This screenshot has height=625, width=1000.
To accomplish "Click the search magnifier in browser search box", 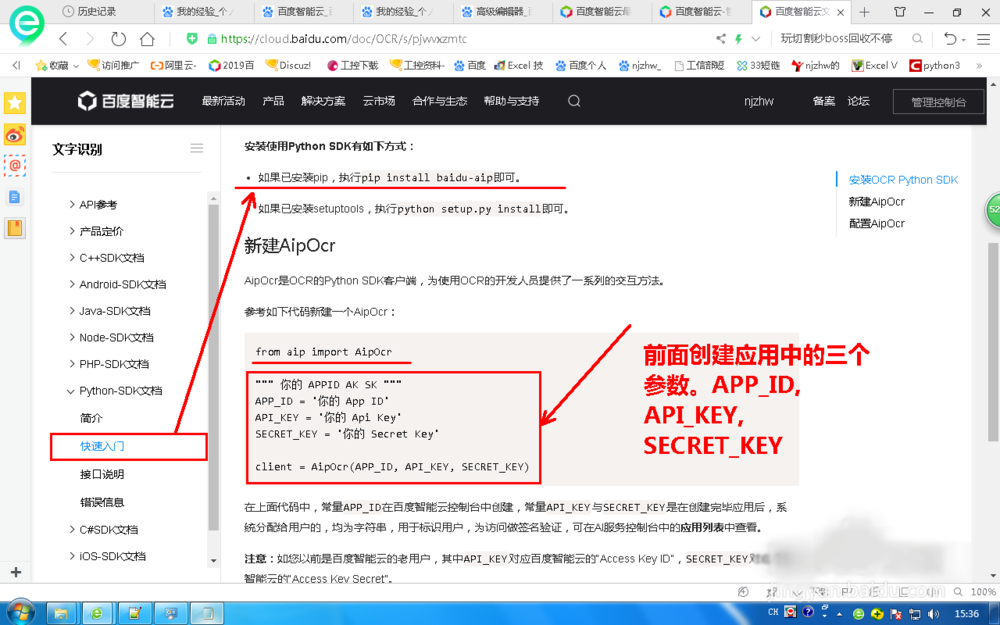I will click(917, 39).
